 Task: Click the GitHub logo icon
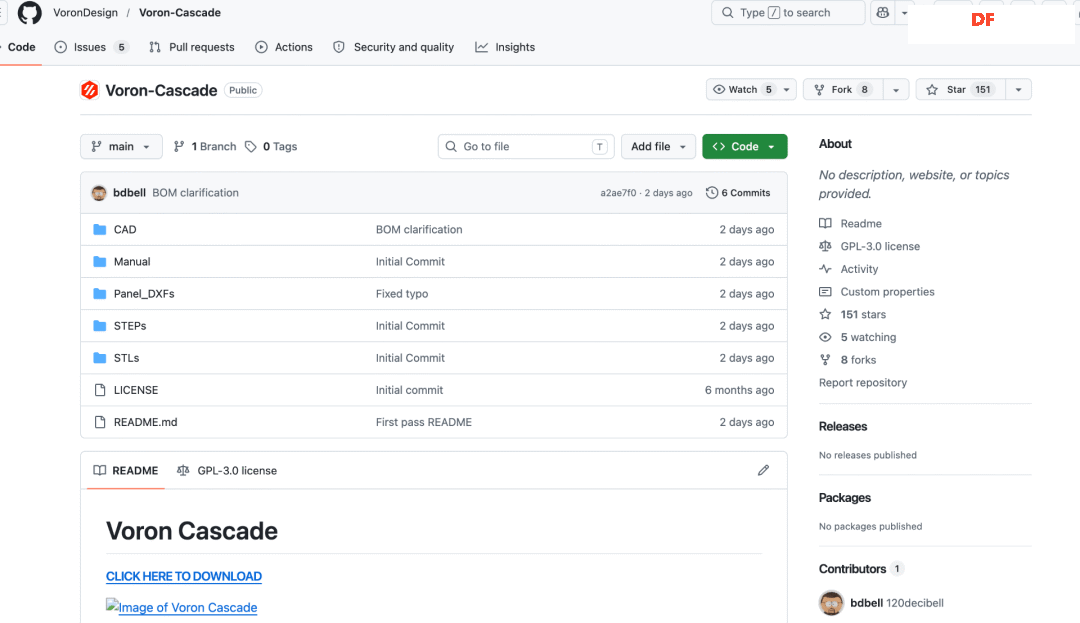30,13
